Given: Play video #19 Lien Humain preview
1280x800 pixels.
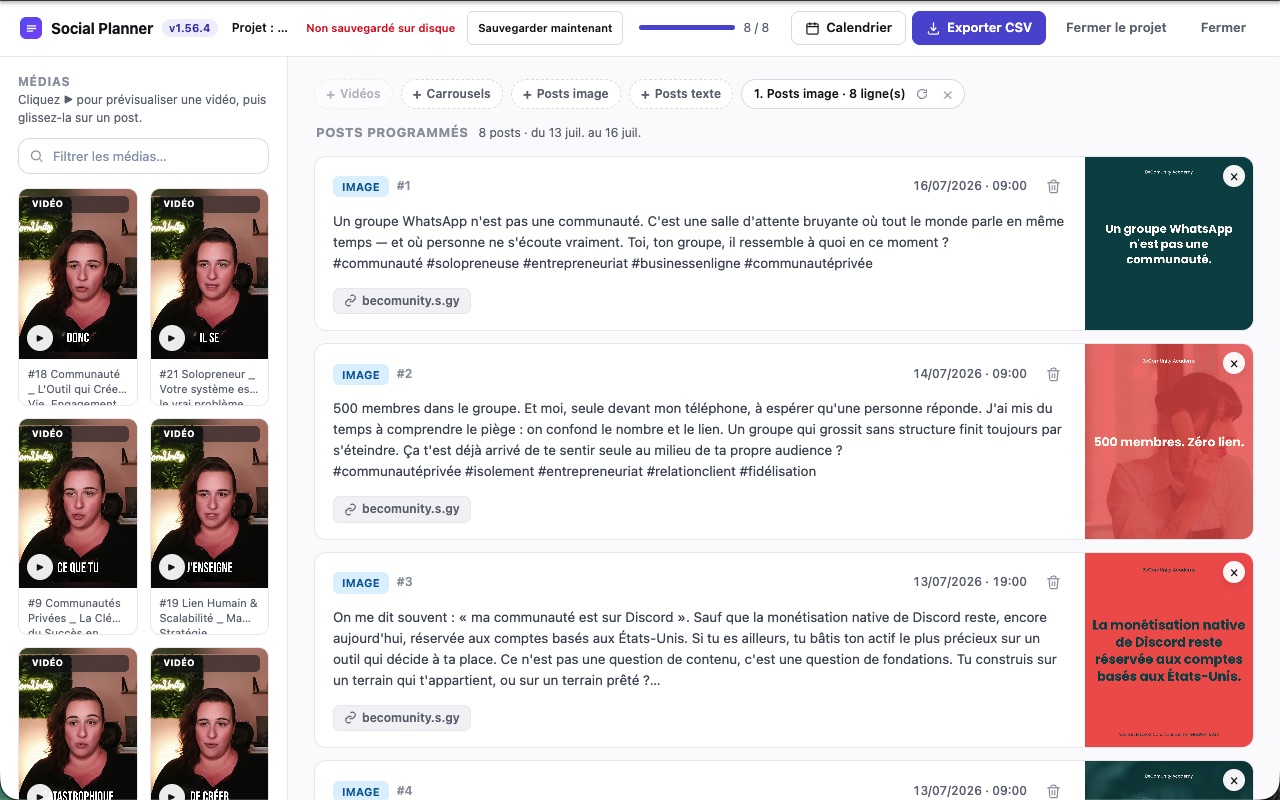Looking at the screenshot, I should (172, 567).
